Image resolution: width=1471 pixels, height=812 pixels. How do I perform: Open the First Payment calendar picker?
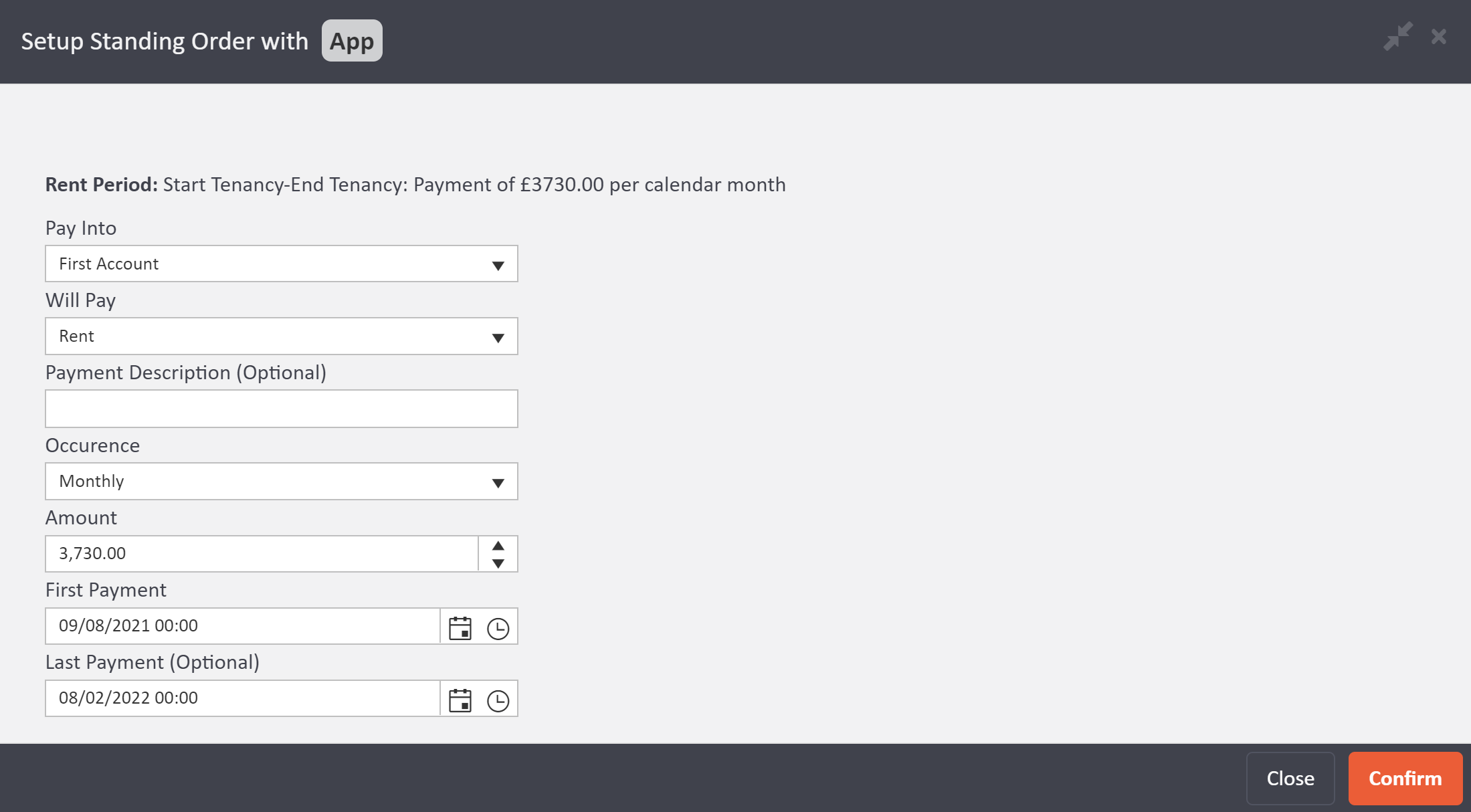[460, 627]
